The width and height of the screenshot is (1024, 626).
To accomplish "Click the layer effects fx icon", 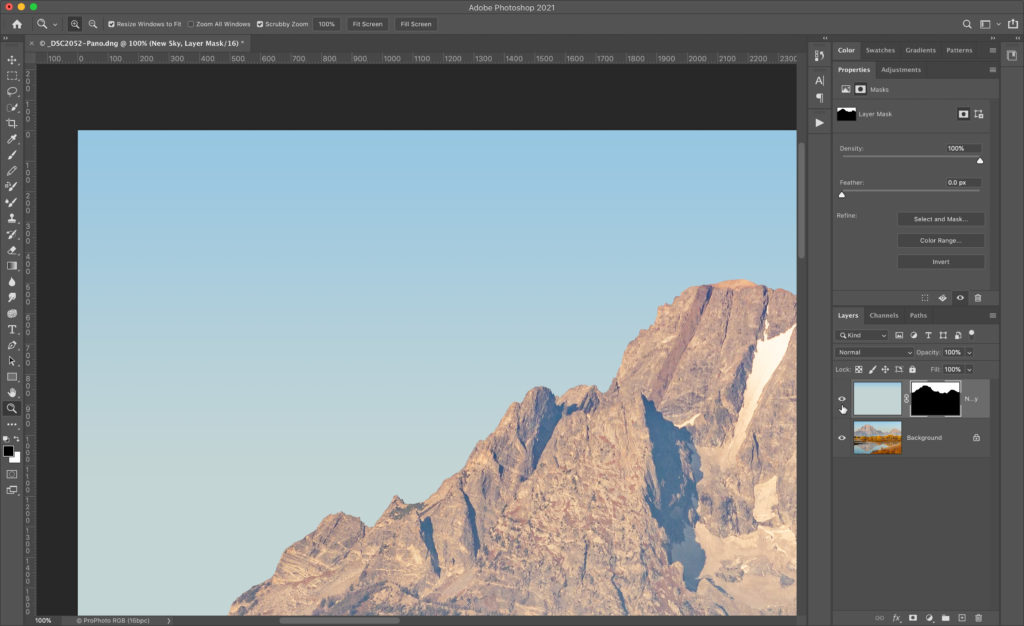I will 897,618.
